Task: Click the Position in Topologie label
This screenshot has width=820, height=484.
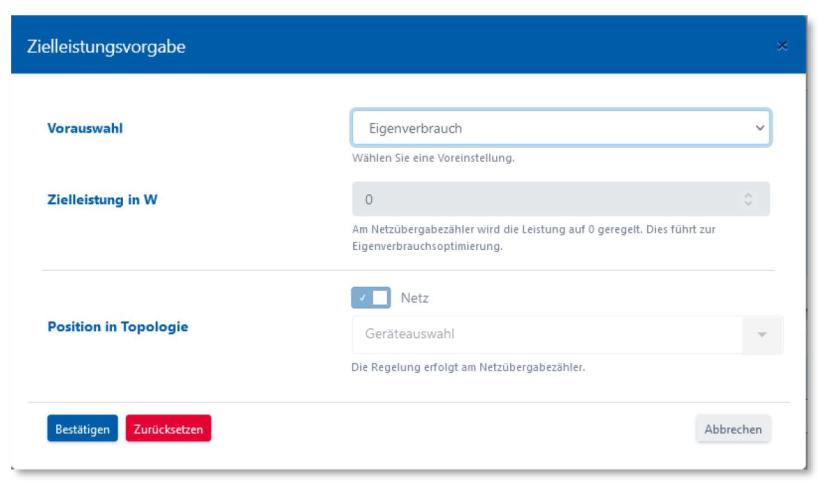Action: point(118,327)
